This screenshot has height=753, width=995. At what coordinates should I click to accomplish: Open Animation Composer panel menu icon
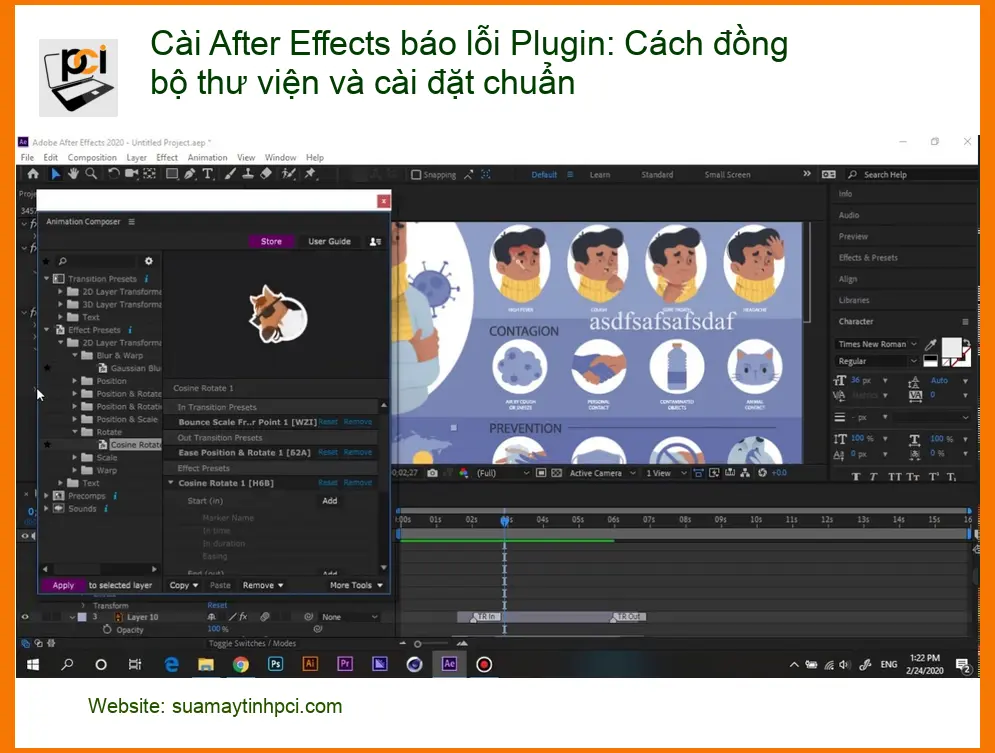tap(131, 221)
